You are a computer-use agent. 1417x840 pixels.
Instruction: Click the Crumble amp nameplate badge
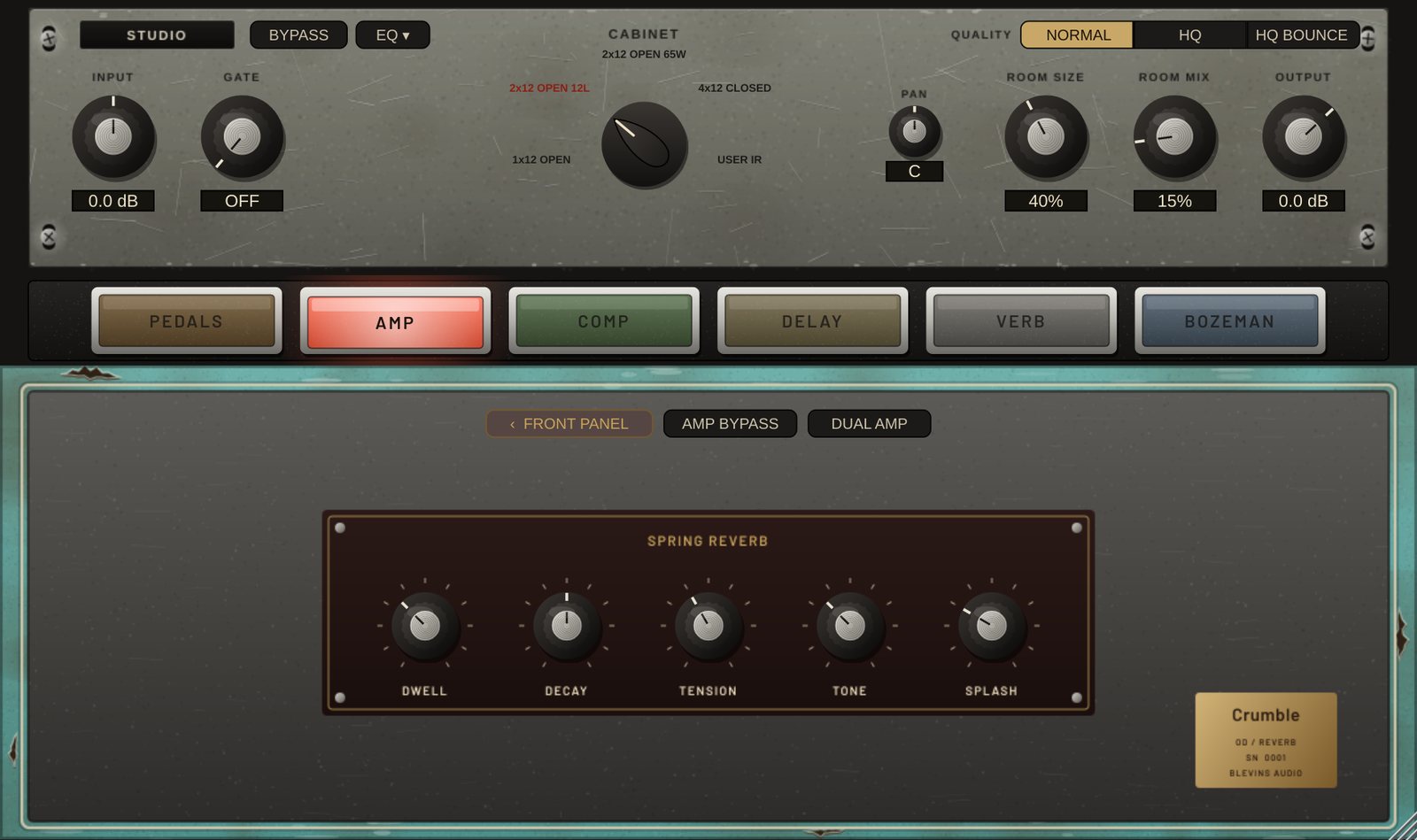pos(1266,740)
